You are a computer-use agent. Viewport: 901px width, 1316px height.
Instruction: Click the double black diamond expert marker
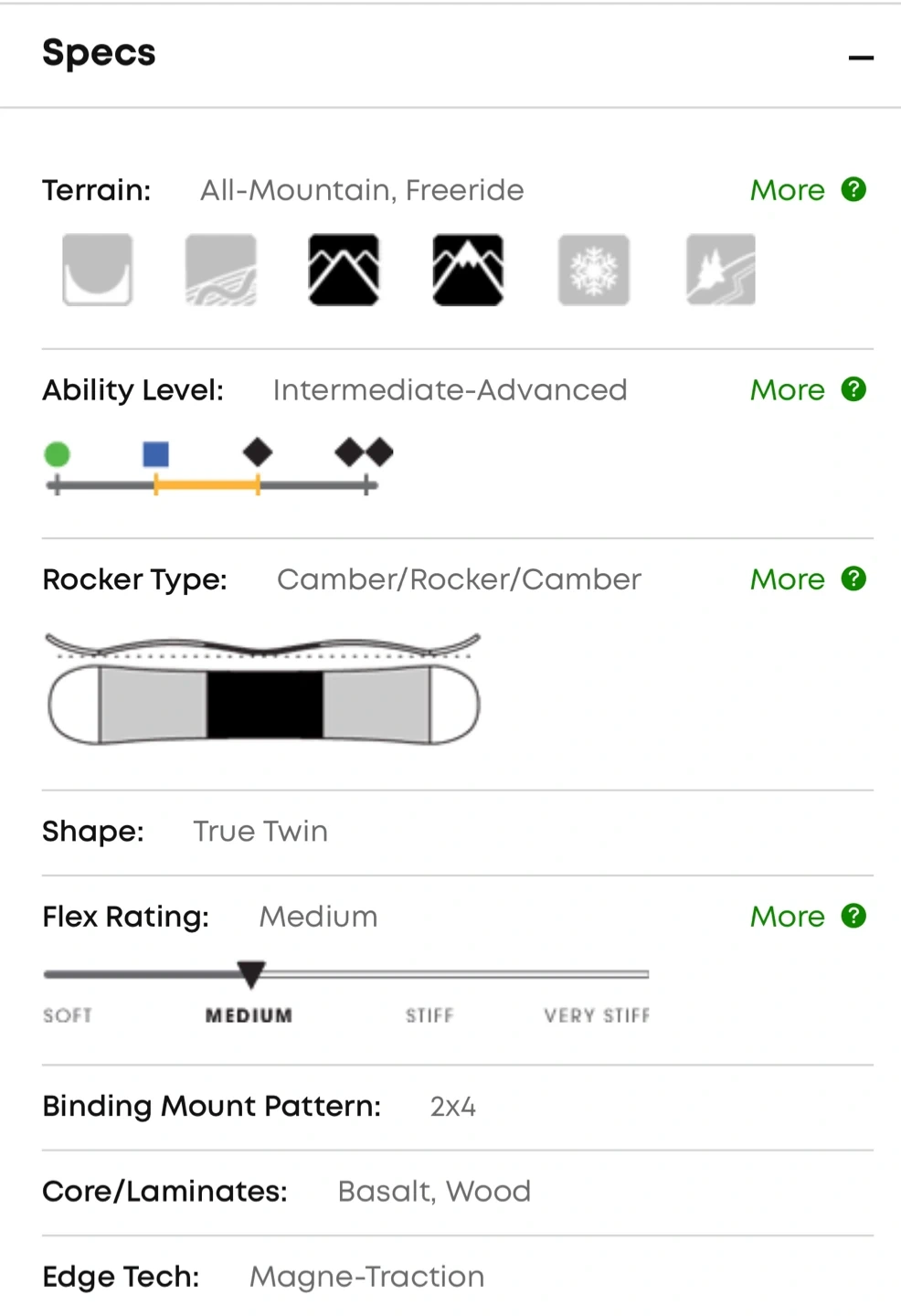coord(364,452)
